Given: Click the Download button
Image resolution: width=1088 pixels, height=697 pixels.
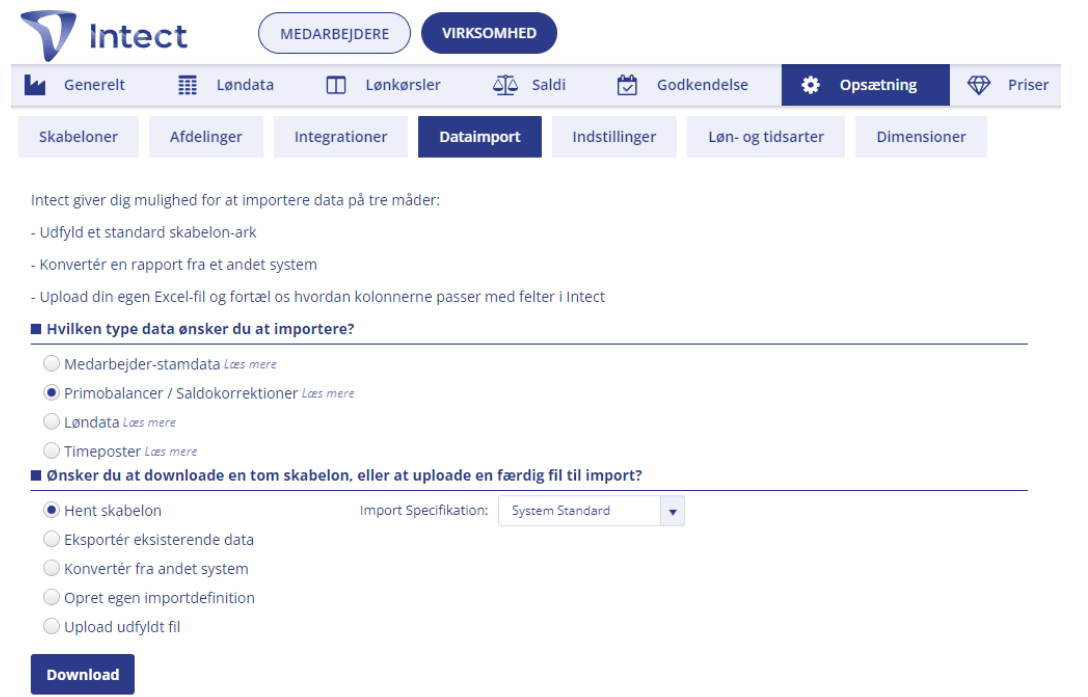Looking at the screenshot, I should 83,674.
